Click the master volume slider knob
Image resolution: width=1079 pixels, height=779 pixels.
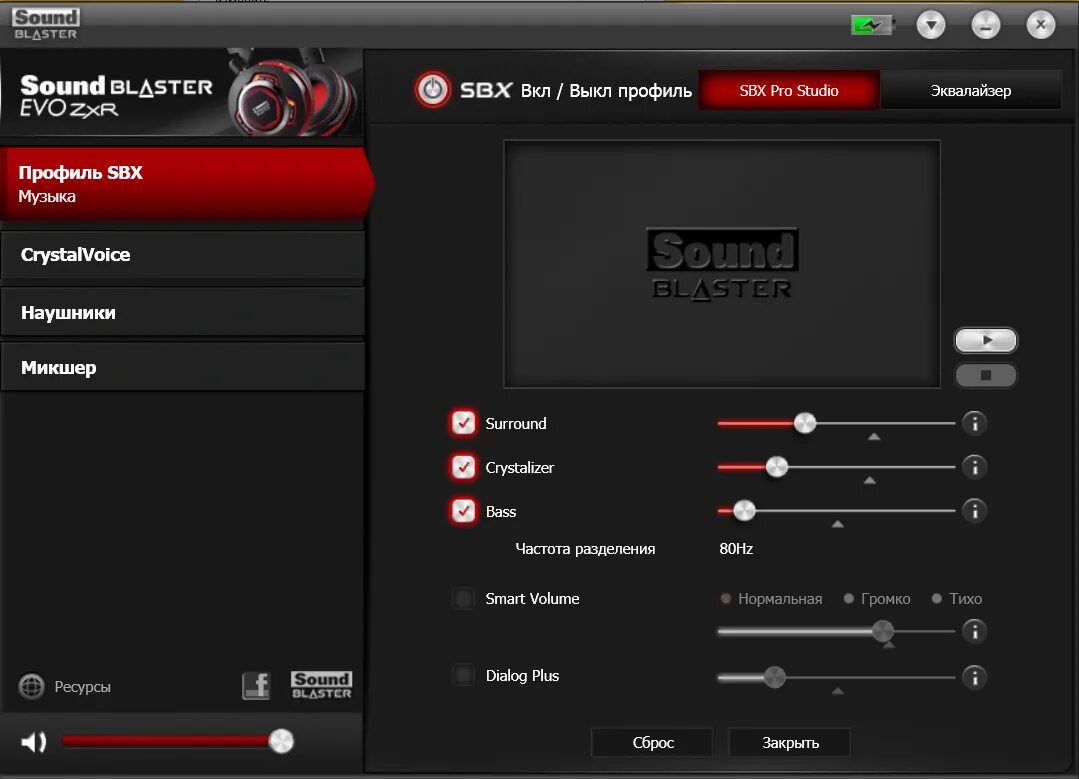(x=281, y=741)
